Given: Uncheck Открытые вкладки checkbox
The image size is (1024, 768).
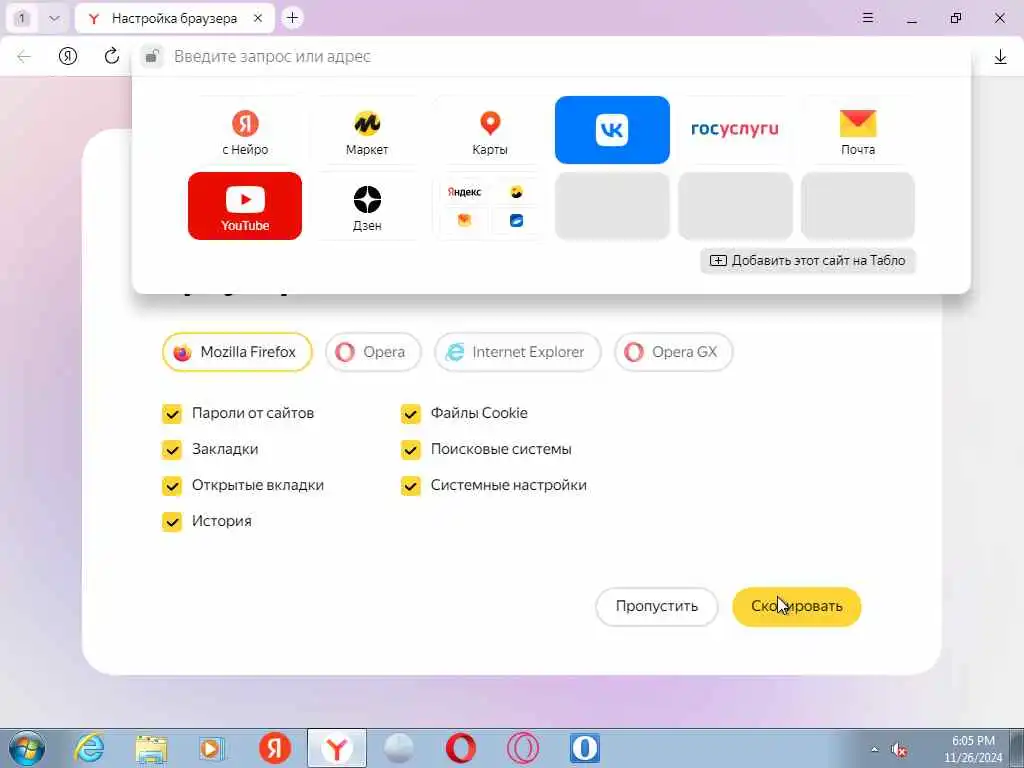Looking at the screenshot, I should pos(172,485).
